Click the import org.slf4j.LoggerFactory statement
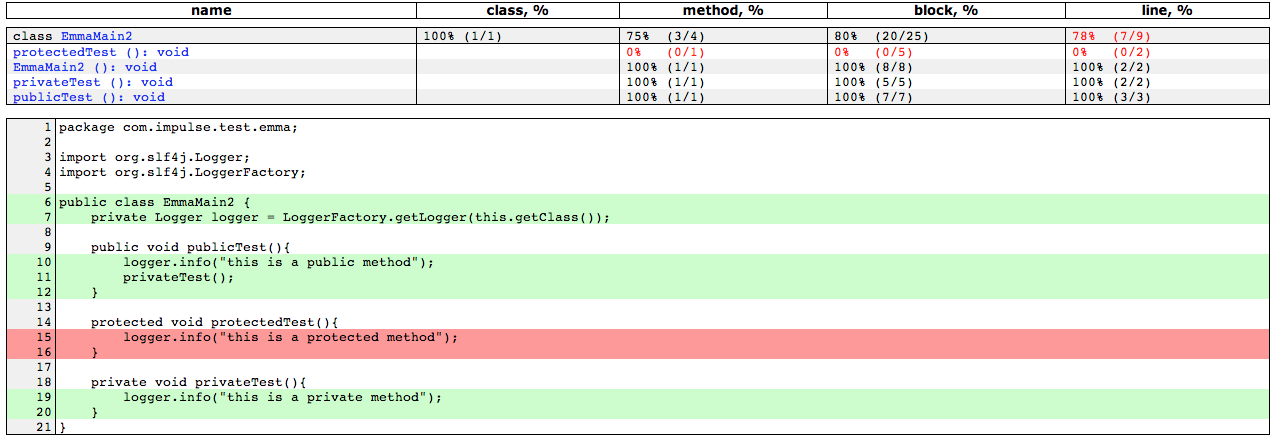Image resolution: width=1272 pixels, height=442 pixels. [x=182, y=172]
